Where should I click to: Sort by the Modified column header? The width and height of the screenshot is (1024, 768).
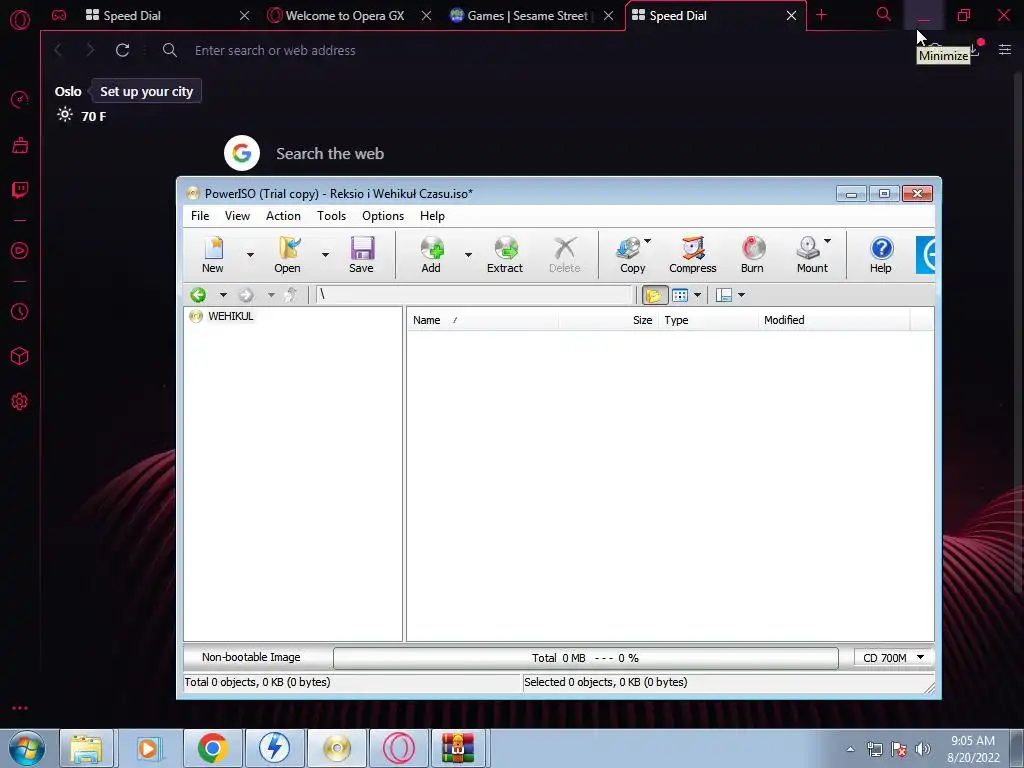coord(834,320)
